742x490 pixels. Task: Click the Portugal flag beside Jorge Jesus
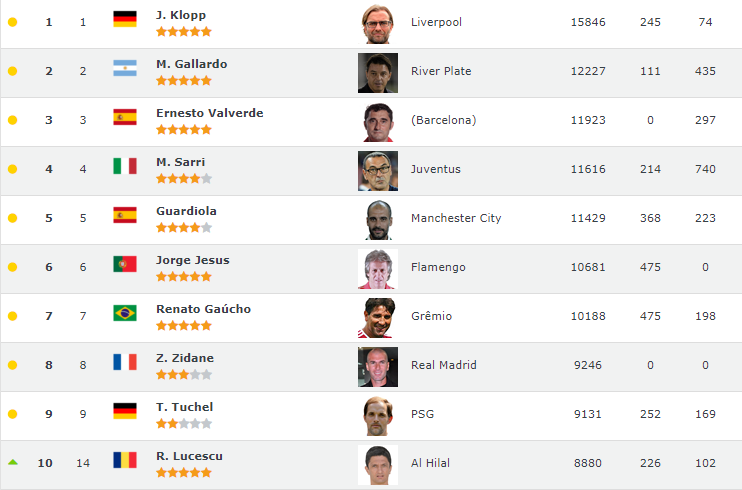(x=125, y=264)
